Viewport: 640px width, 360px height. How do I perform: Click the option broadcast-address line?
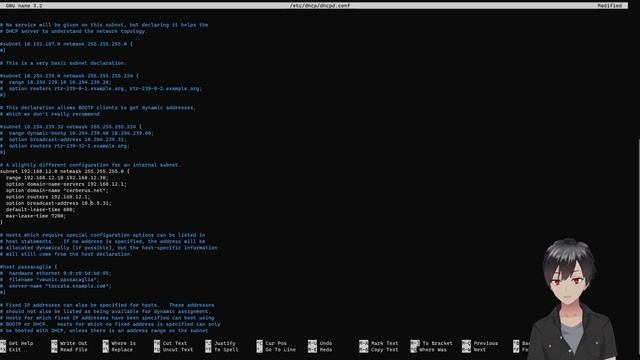tap(58, 203)
